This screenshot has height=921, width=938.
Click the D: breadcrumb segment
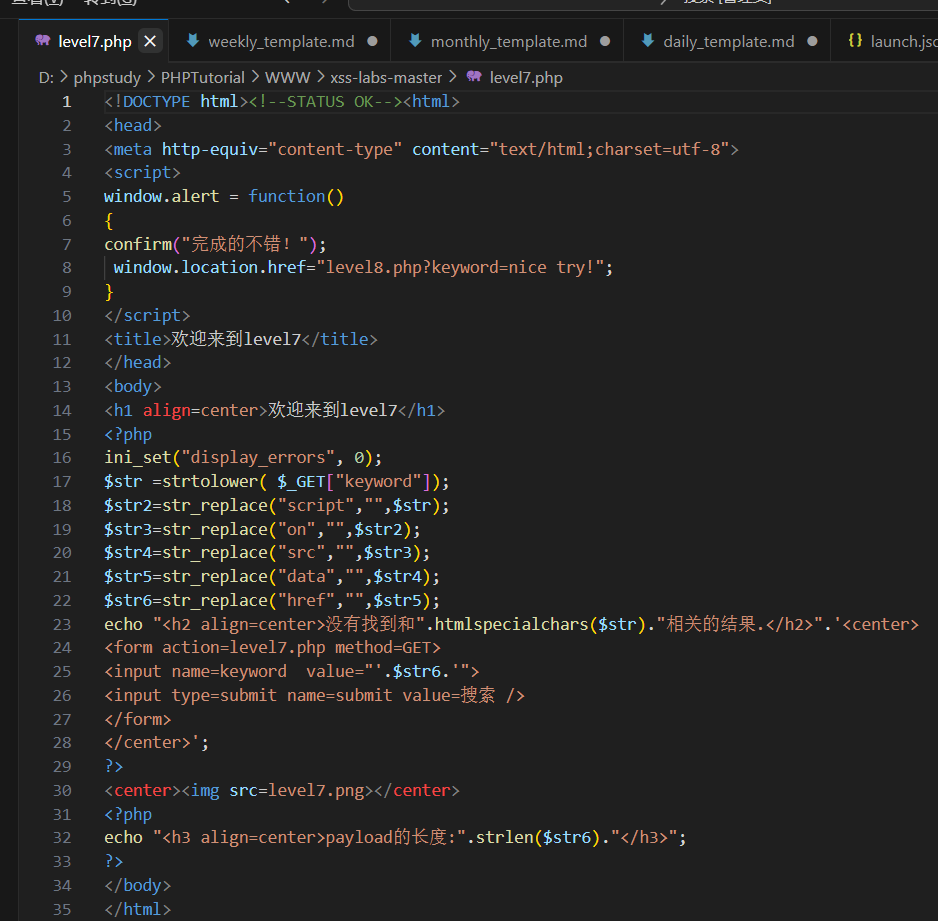pos(46,78)
